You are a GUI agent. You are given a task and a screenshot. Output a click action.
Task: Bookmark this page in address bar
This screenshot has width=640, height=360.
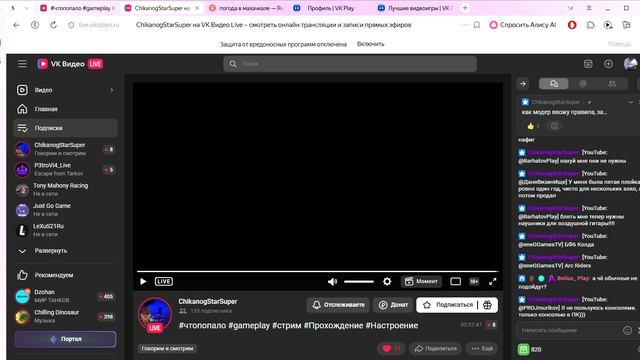[477, 25]
